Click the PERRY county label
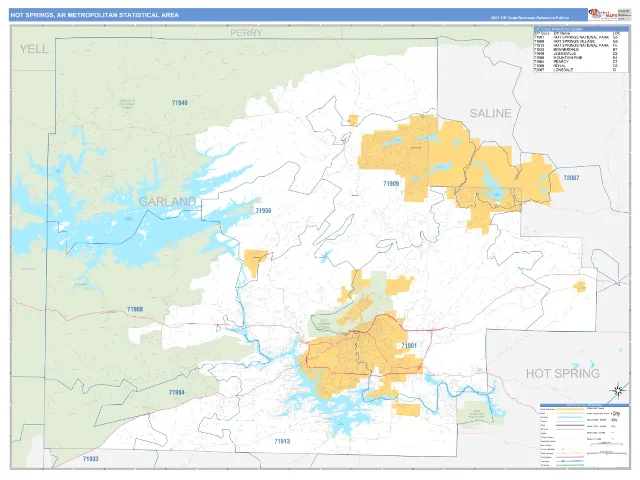Viewport: 640px width, 480px height. point(246,33)
